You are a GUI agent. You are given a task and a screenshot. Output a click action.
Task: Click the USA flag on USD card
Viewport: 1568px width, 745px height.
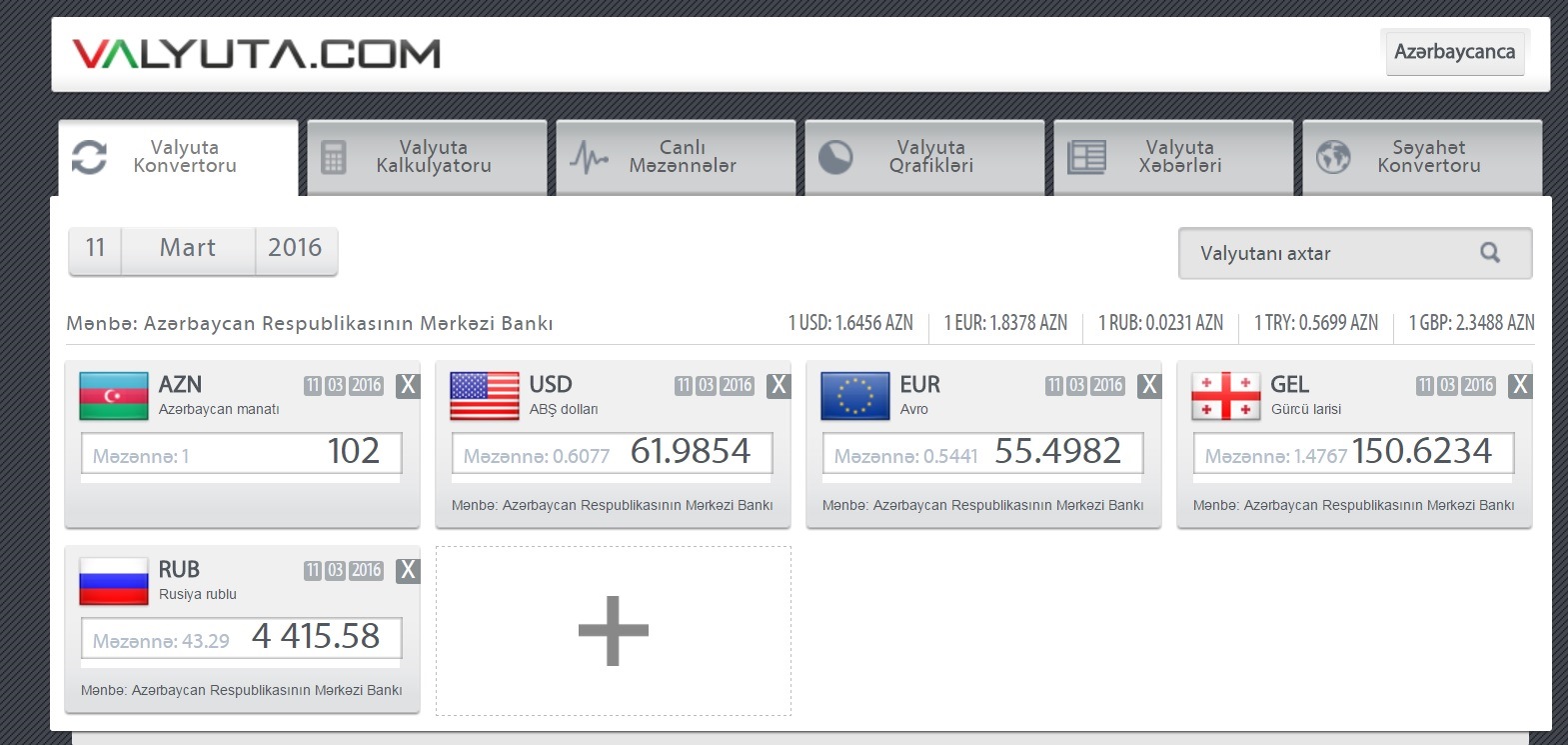click(485, 396)
